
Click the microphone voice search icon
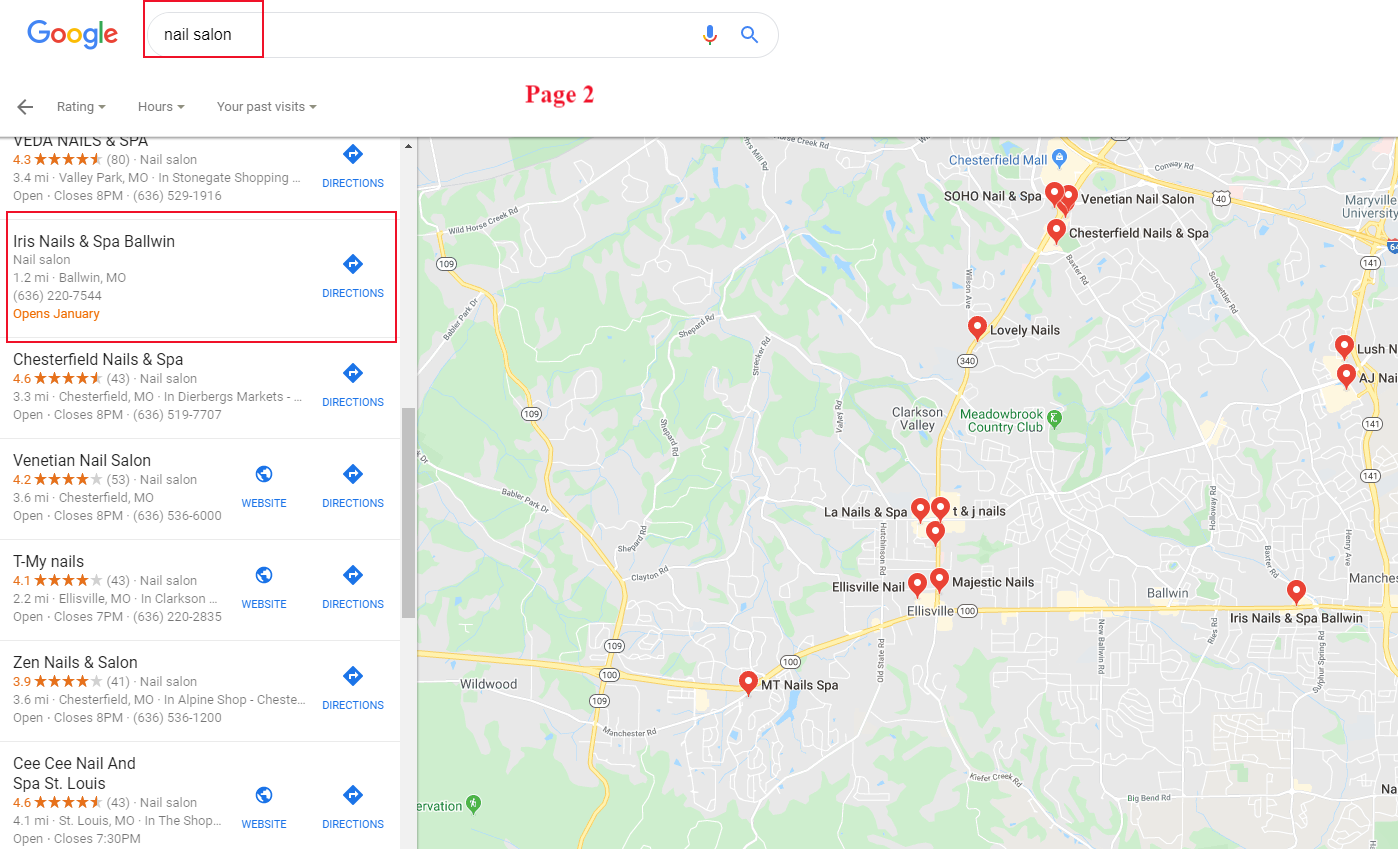pyautogui.click(x=710, y=35)
